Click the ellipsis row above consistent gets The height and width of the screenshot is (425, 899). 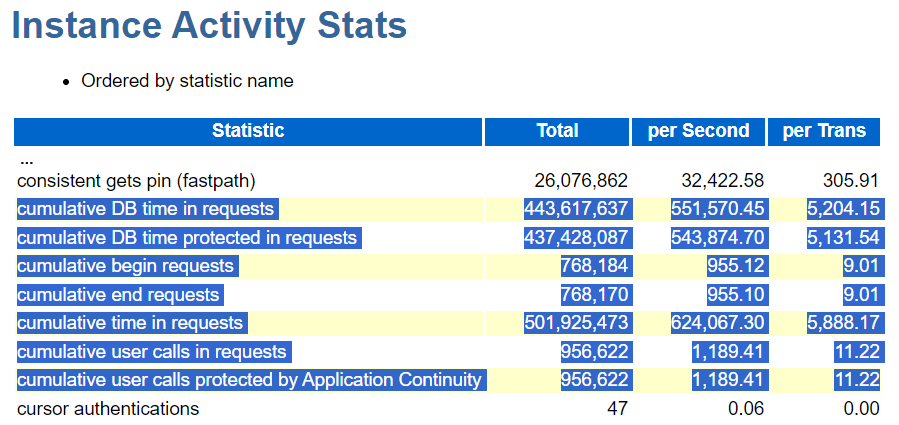pos(27,160)
